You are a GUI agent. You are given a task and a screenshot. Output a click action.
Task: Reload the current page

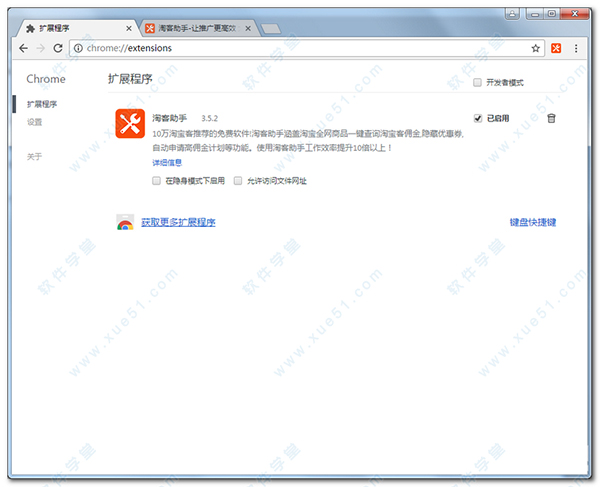58,47
